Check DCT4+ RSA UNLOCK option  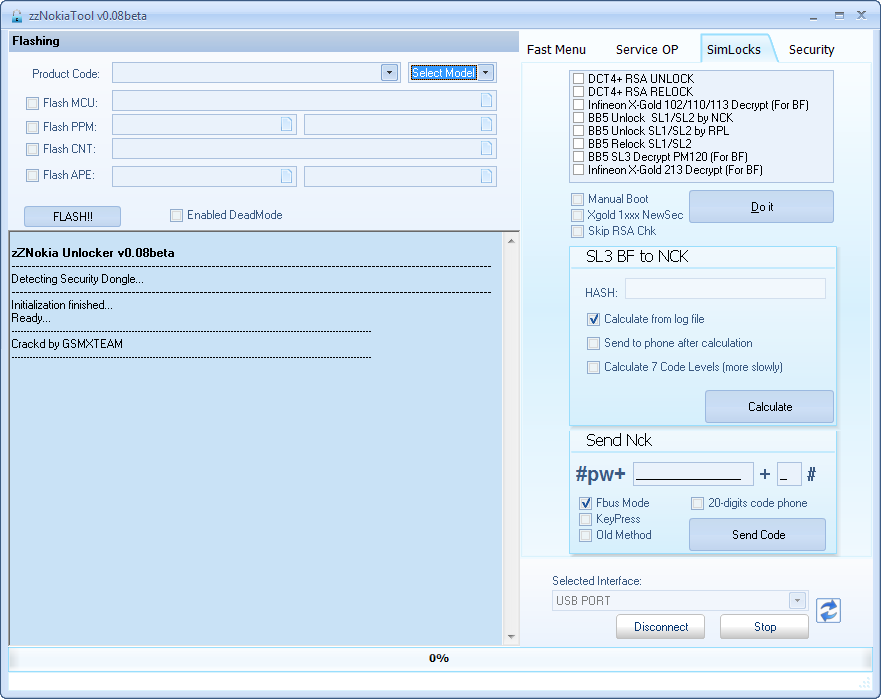point(578,79)
